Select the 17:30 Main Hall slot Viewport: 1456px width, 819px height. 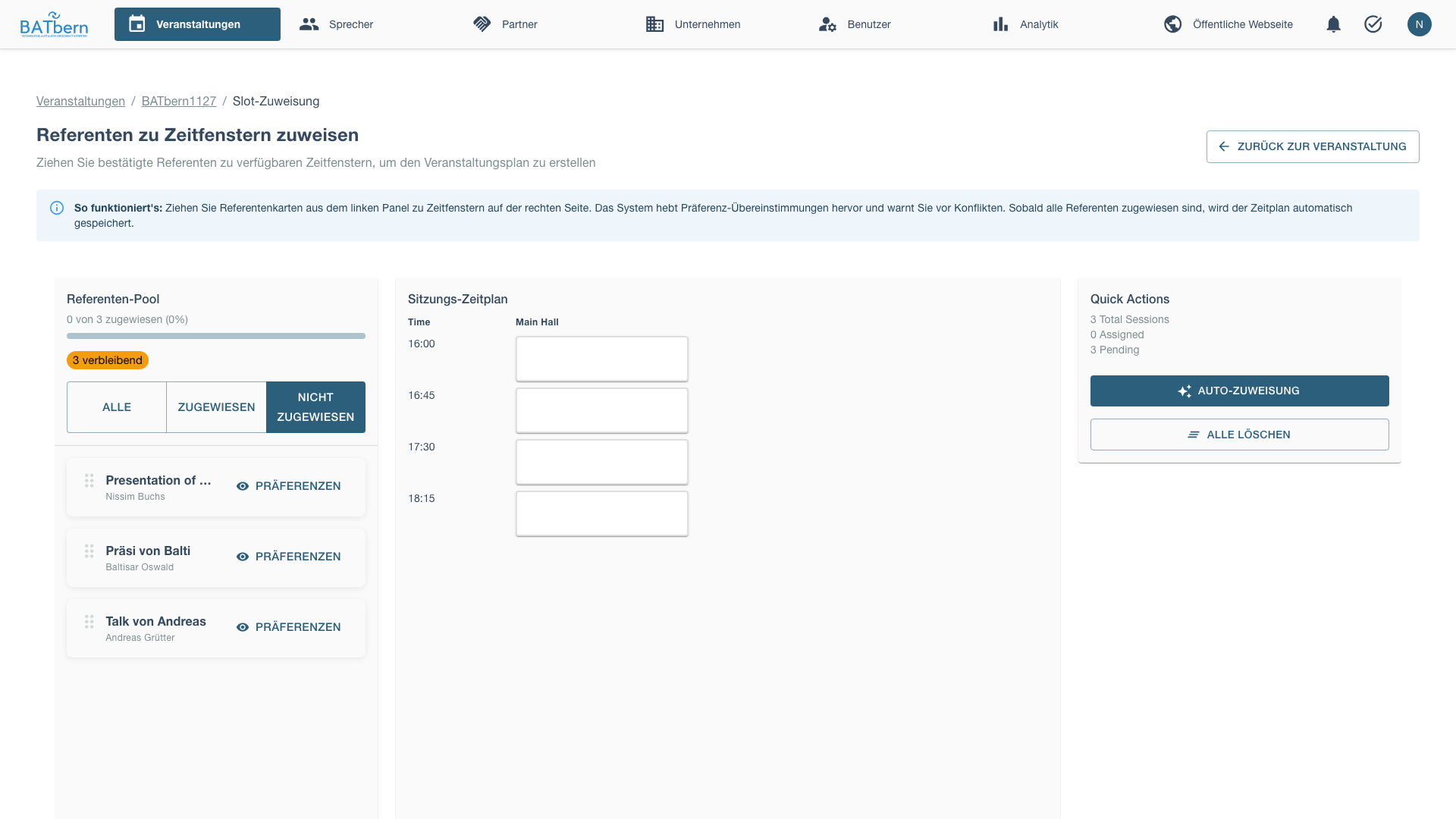(x=602, y=462)
